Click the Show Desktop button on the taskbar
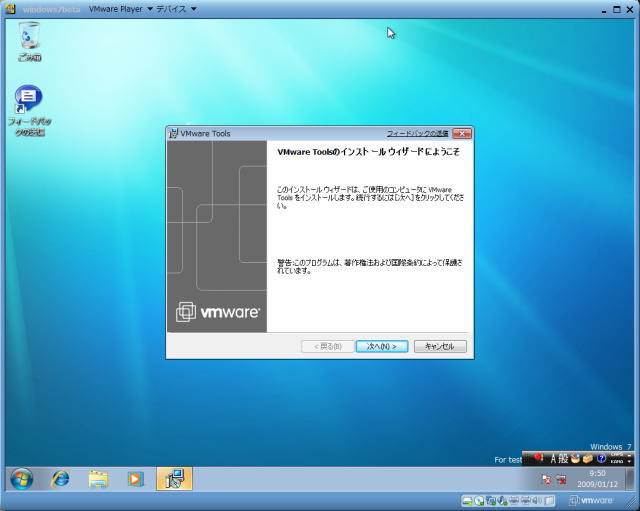640x511 pixels. 631,479
